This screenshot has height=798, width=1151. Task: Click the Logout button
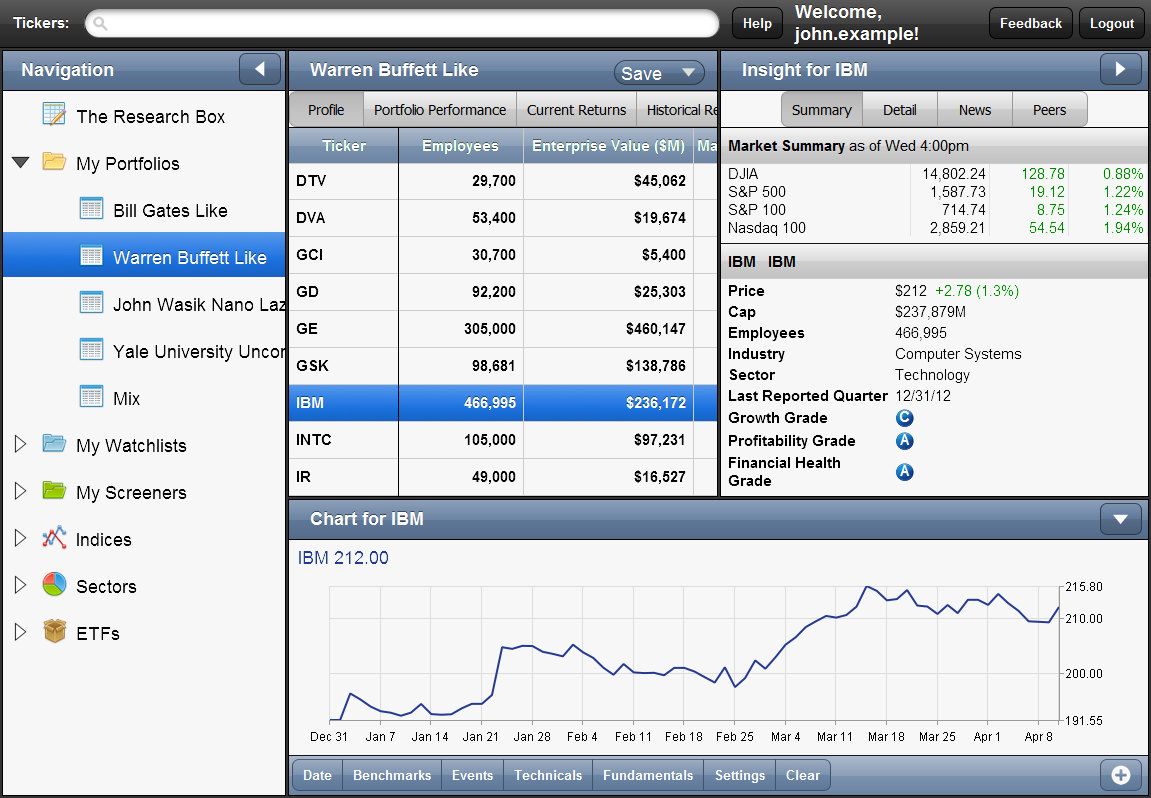click(1111, 23)
